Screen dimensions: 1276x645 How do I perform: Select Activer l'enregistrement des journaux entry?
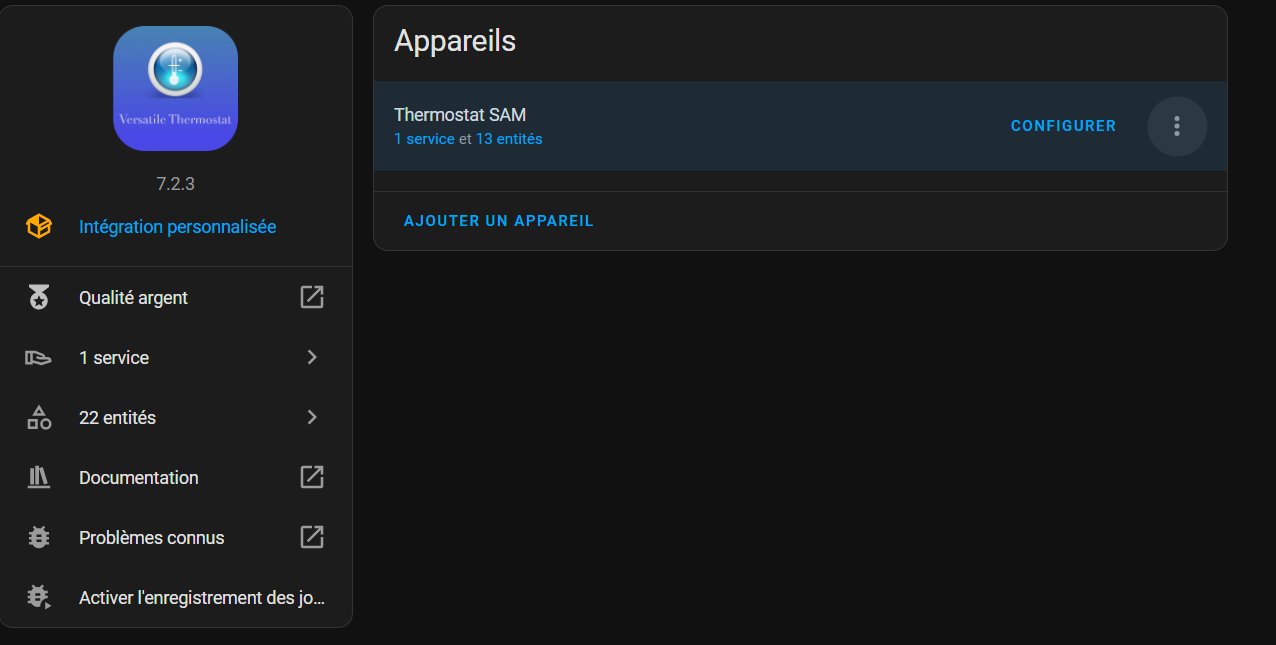(x=176, y=597)
